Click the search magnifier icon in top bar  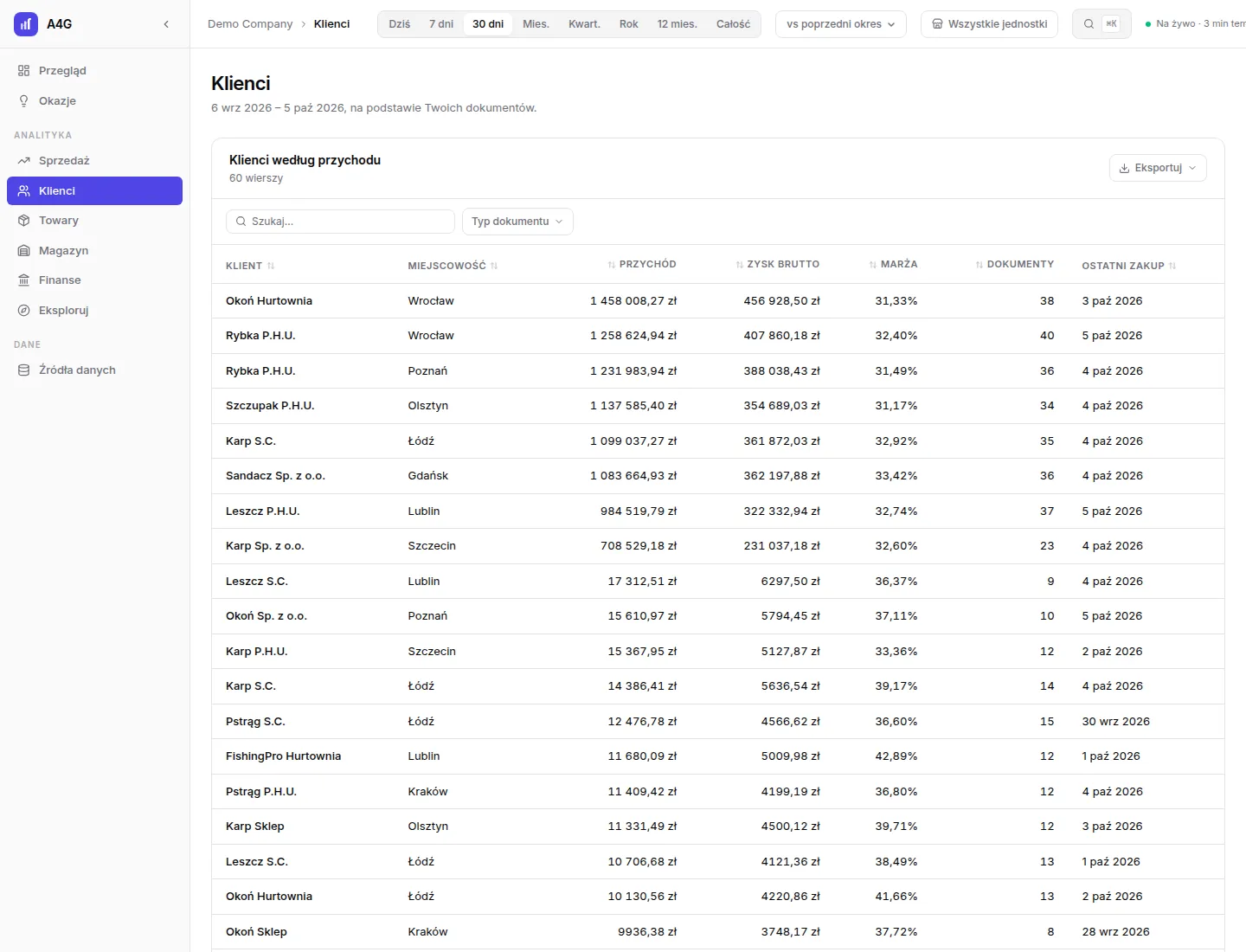pos(1089,24)
